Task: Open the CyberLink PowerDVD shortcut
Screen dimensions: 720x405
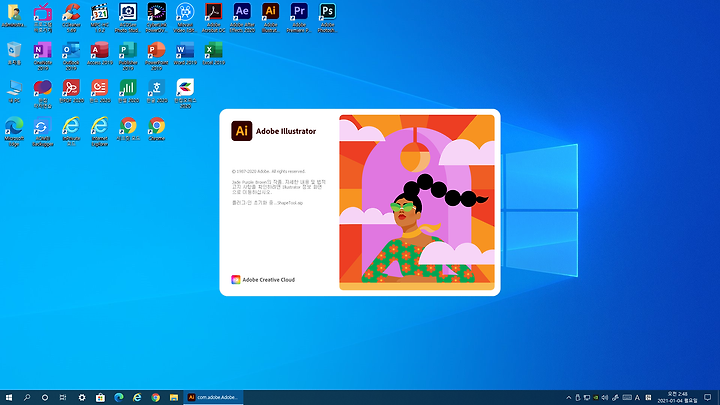Action: click(157, 17)
